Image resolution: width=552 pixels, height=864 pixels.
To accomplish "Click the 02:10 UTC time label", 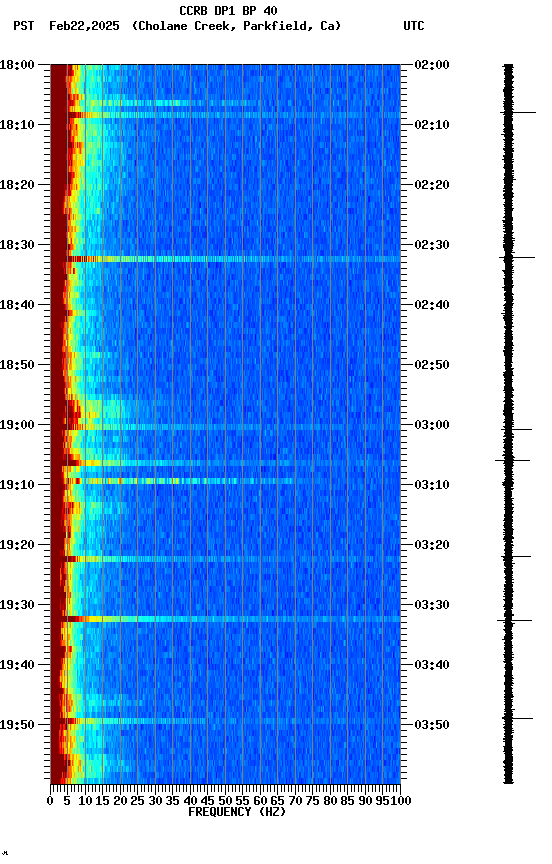I will click(432, 125).
